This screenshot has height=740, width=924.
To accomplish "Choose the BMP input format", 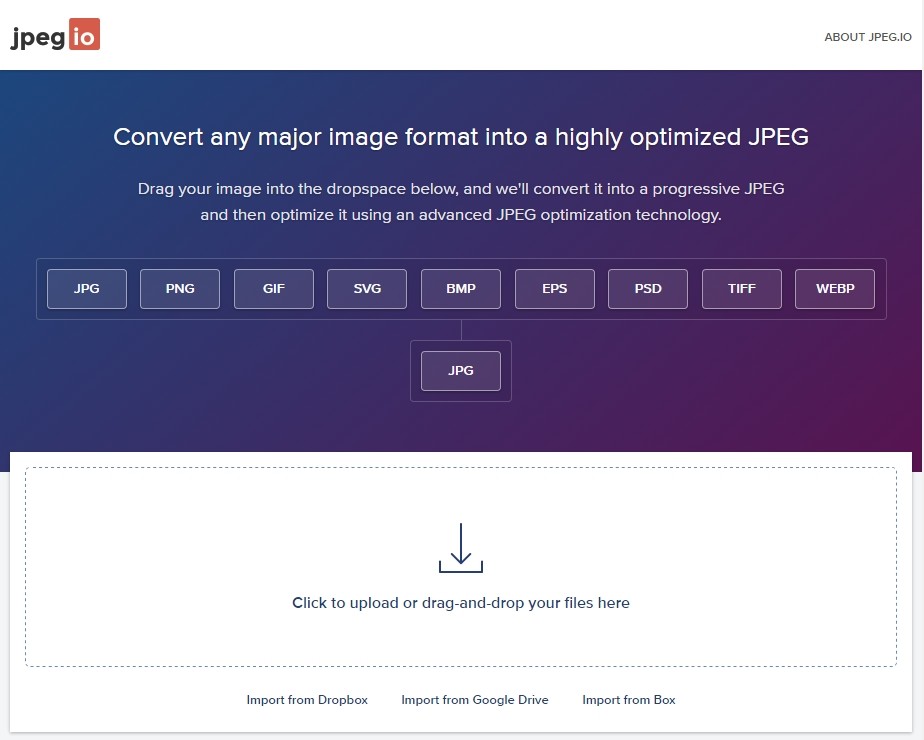I will tap(461, 289).
